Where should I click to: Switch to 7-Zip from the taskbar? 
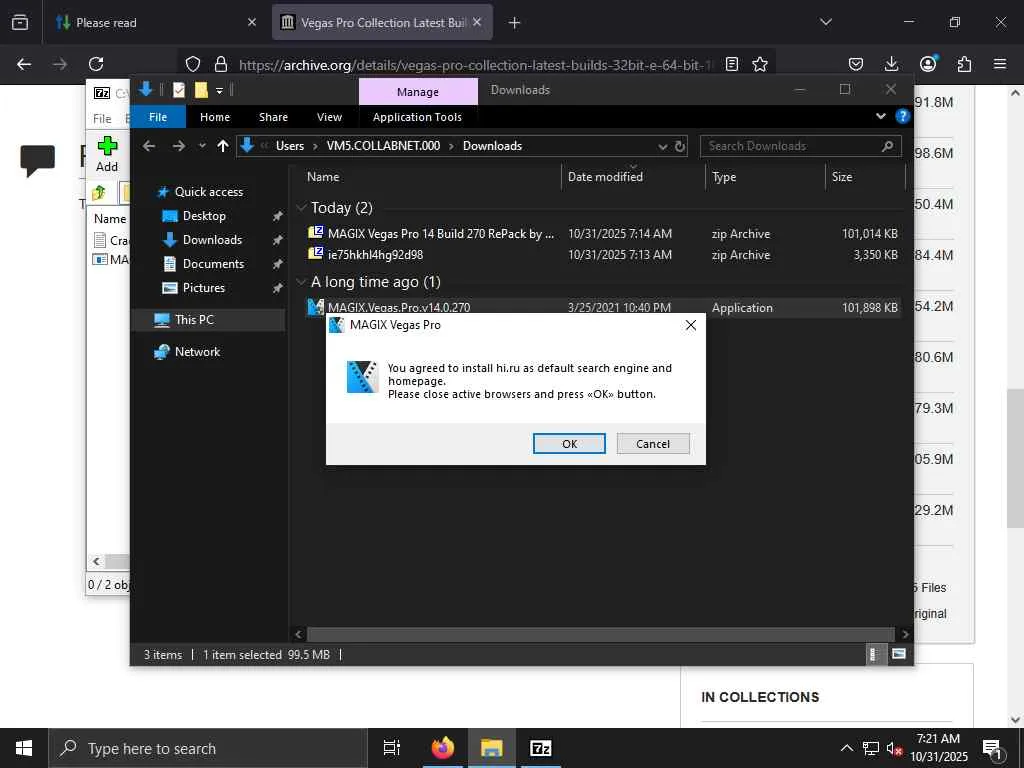click(541, 748)
